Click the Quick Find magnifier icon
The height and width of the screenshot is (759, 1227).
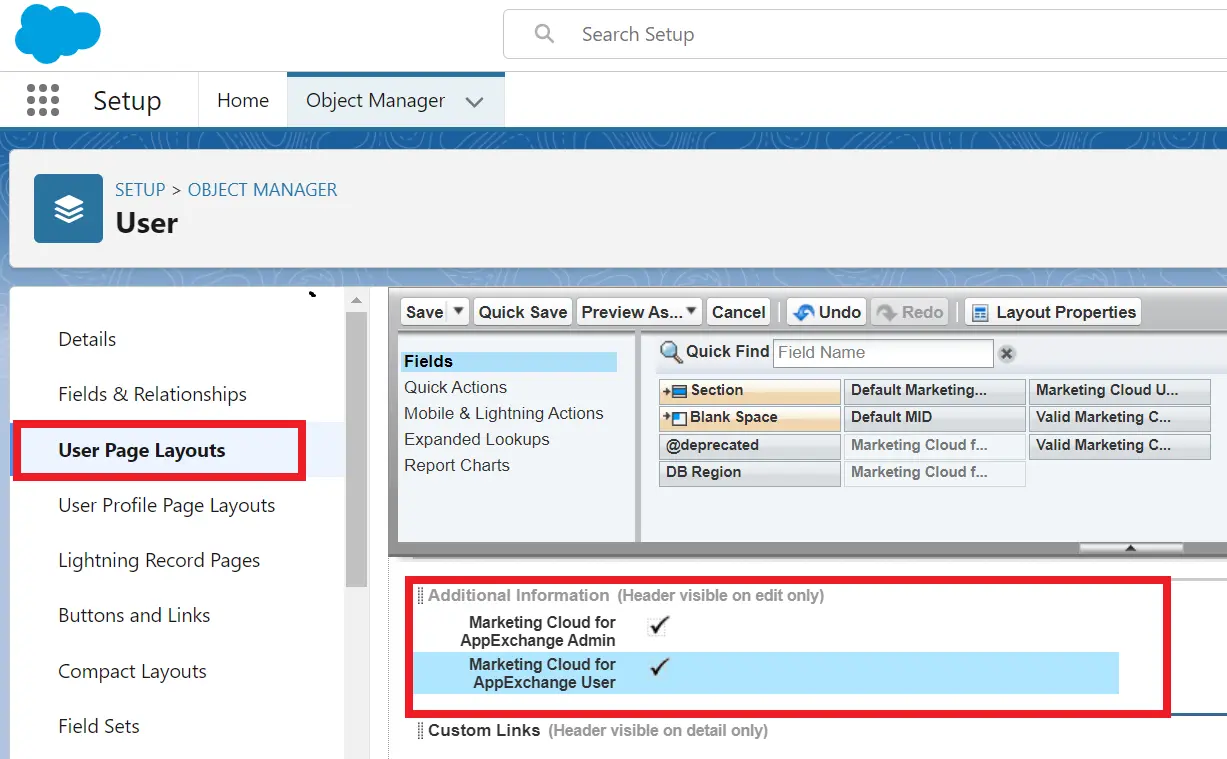point(670,352)
